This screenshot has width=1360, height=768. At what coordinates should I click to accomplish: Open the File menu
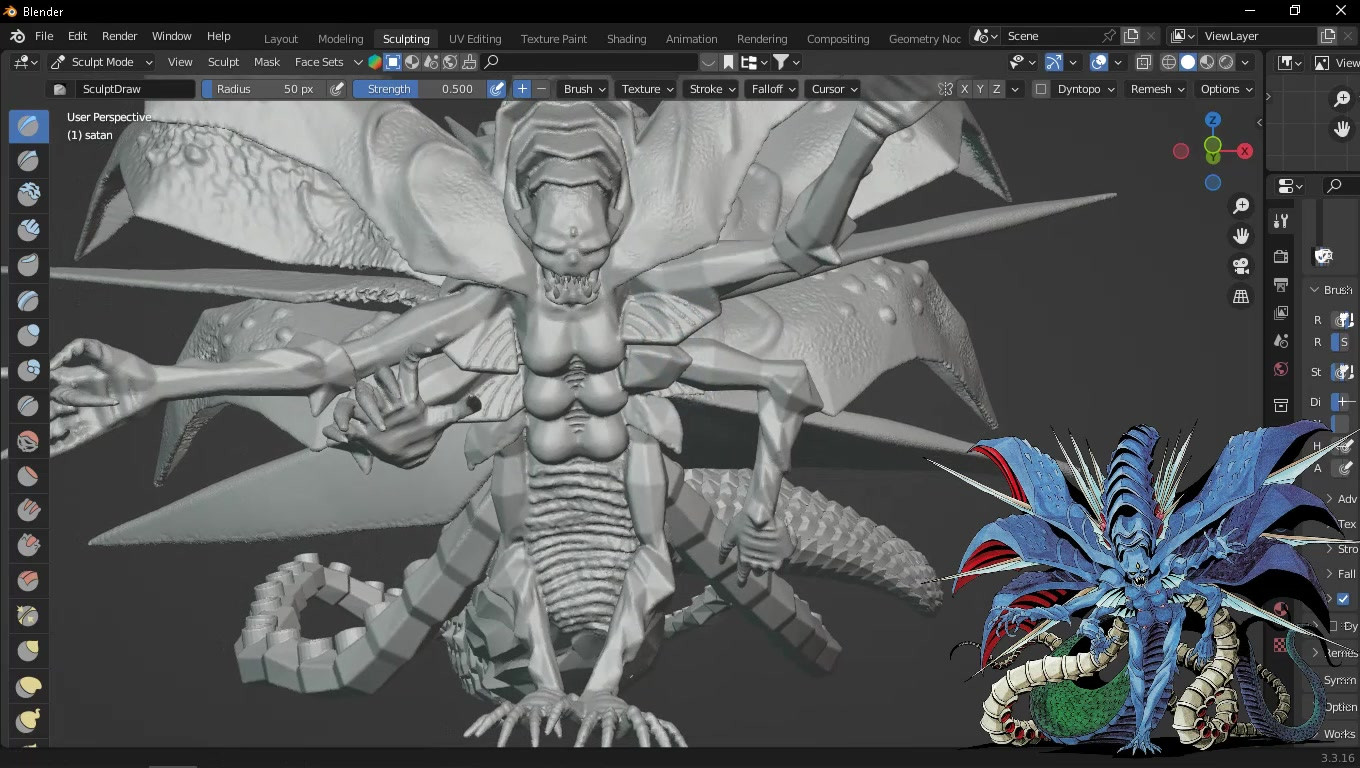click(x=44, y=36)
